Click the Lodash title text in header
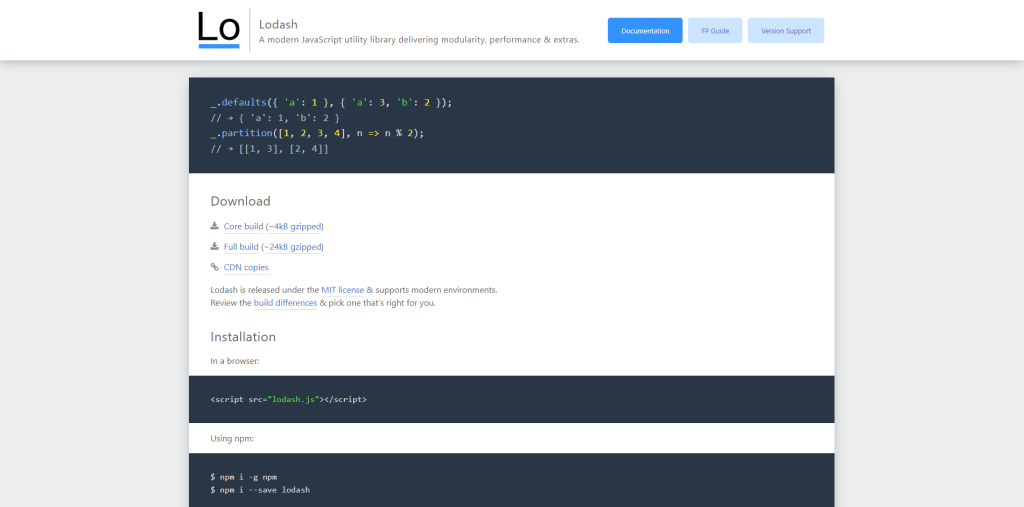1024x507 pixels. click(278, 24)
